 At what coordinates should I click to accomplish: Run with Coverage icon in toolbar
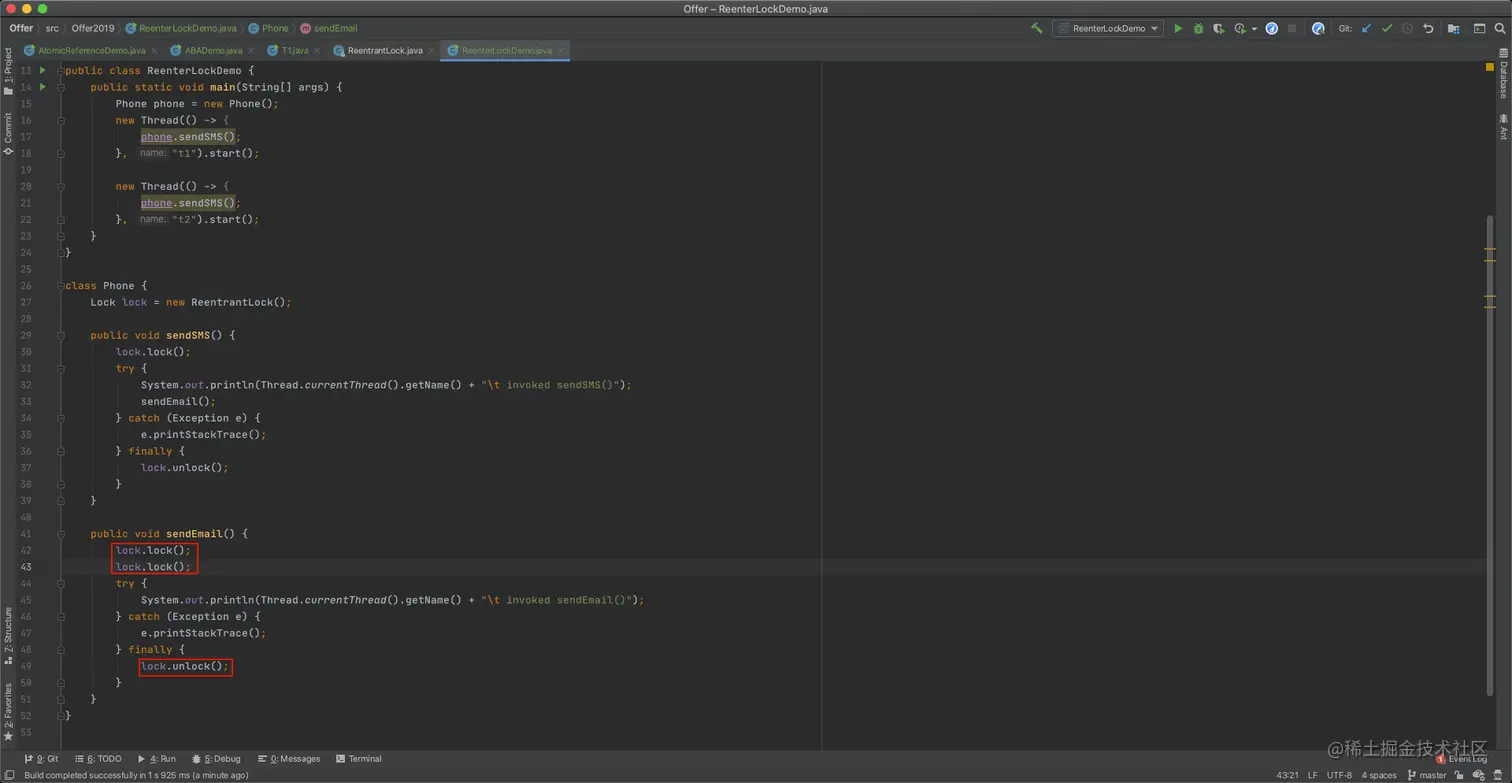tap(1218, 29)
